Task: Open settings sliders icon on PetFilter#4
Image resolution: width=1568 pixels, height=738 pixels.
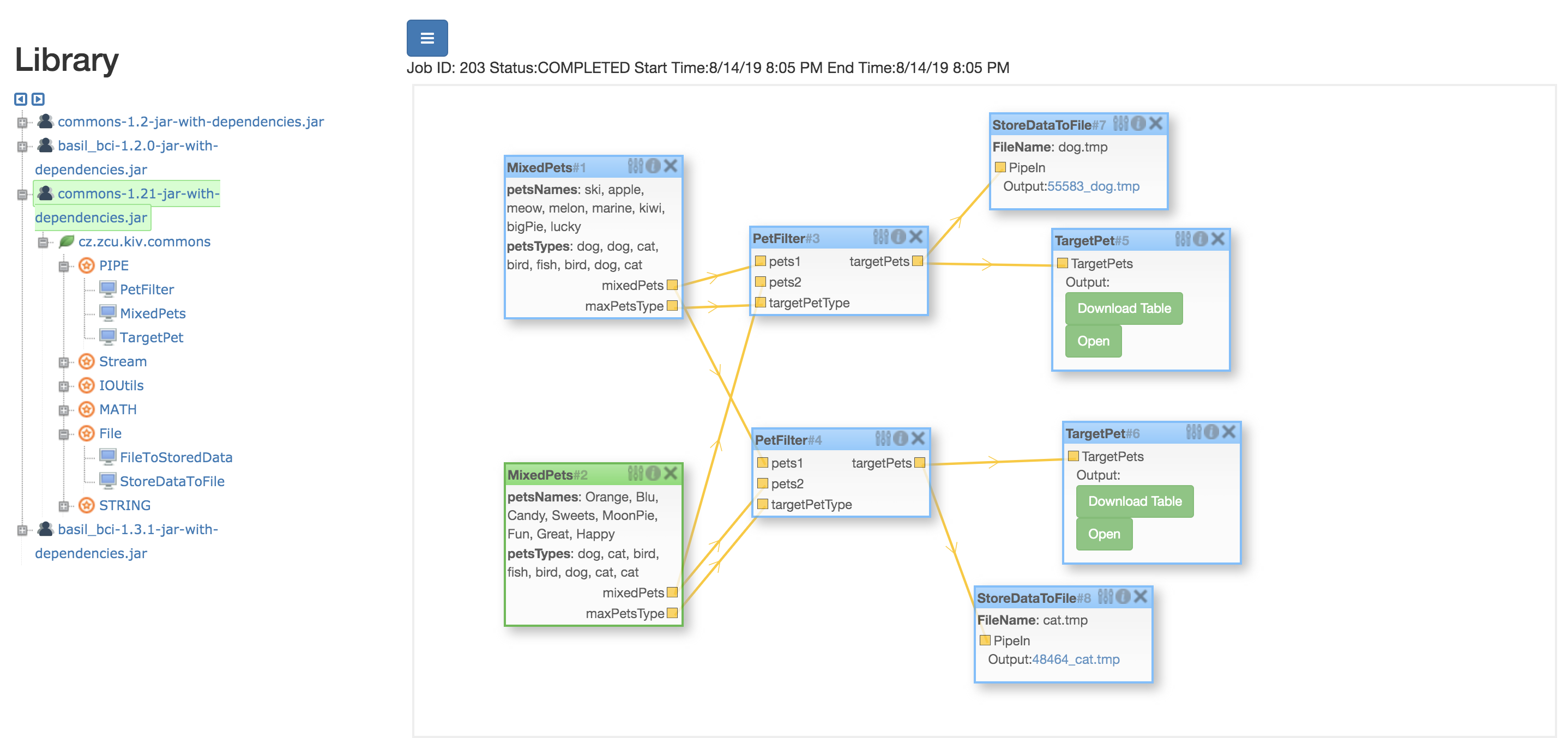Action: coord(883,438)
